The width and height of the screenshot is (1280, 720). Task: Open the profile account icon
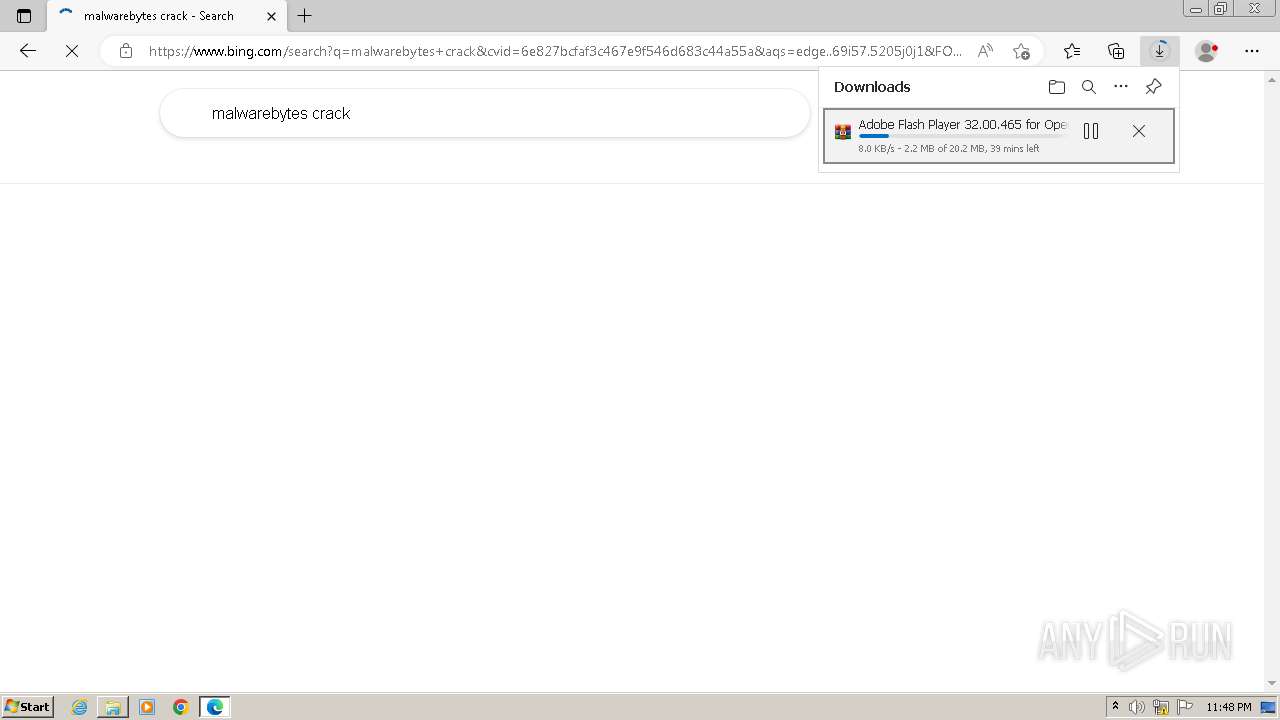[x=1207, y=51]
